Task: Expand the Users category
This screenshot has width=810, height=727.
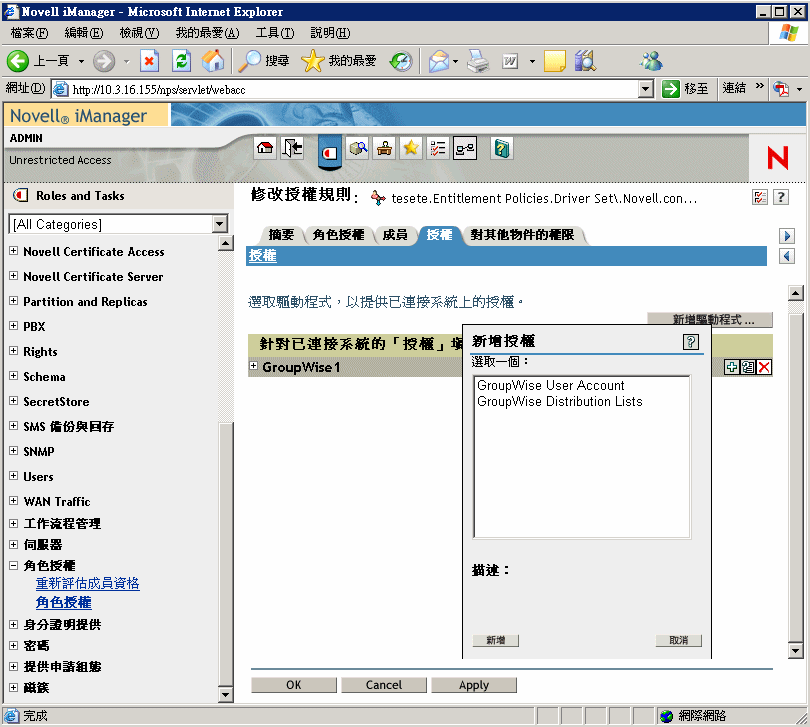Action: pos(13,476)
